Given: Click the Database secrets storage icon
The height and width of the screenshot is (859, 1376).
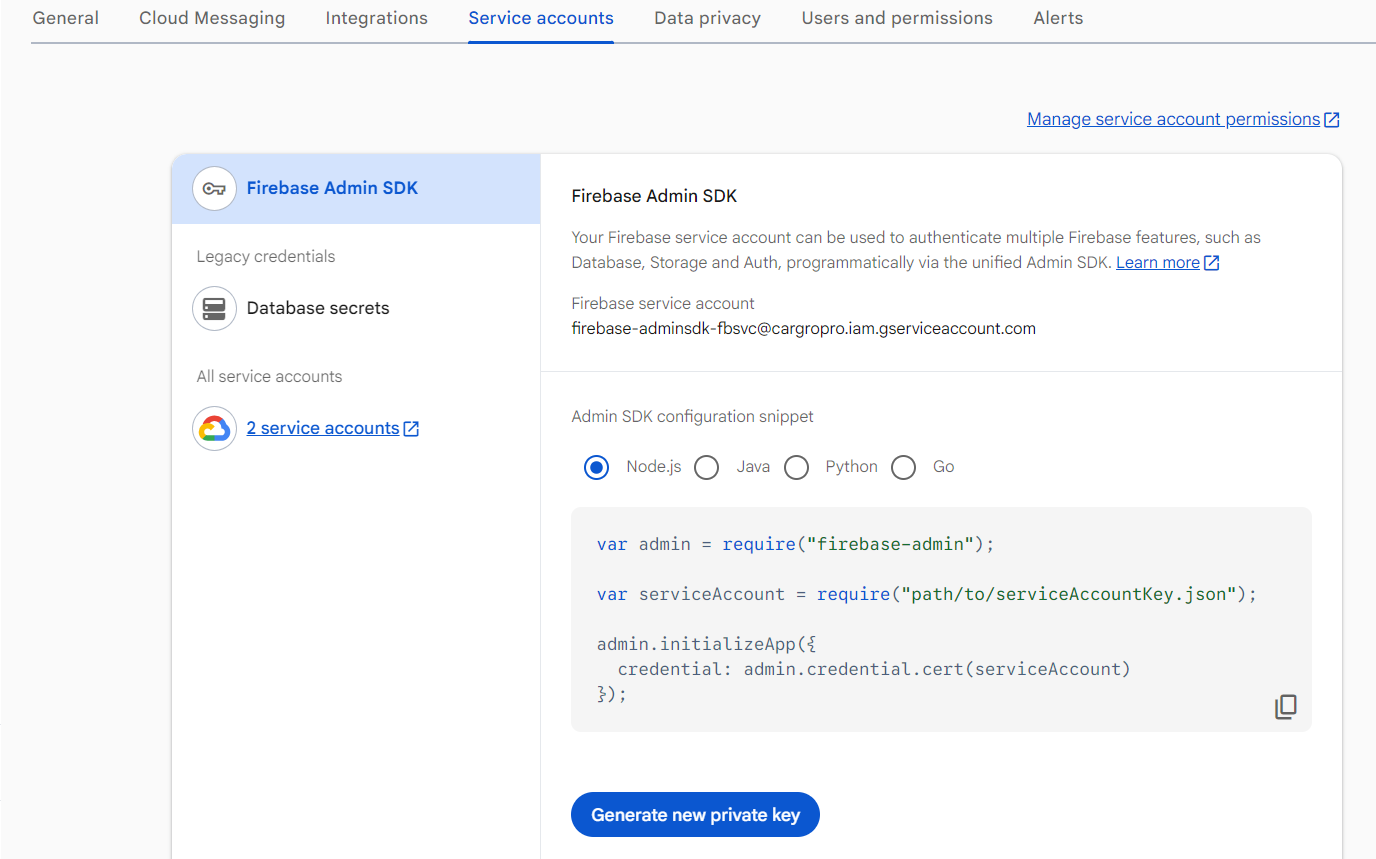Looking at the screenshot, I should point(214,308).
